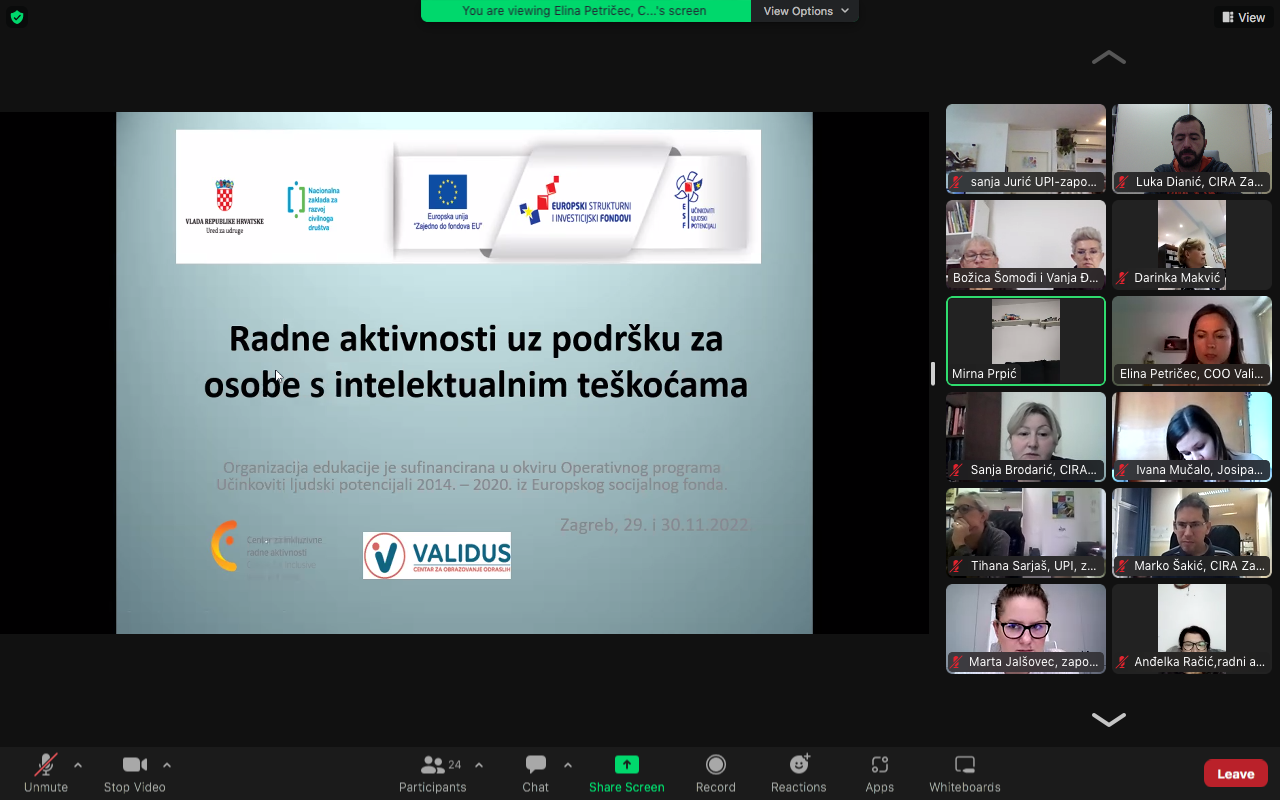
Task: Click the green encryption shield icon
Action: 17,17
